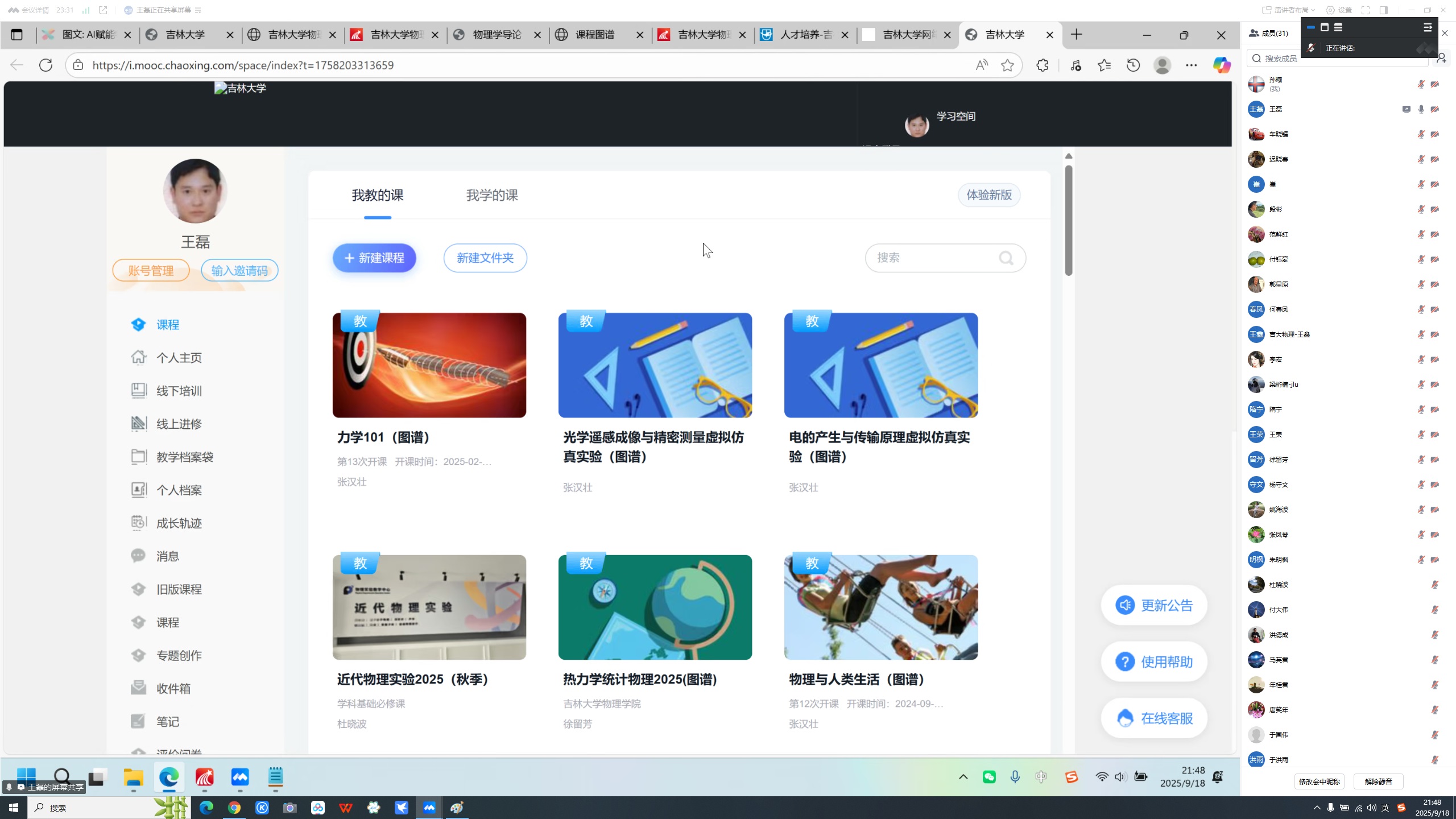The height and width of the screenshot is (819, 1456).
Task: Open Edge settings and more ellipsis menu
Action: pos(1191,65)
